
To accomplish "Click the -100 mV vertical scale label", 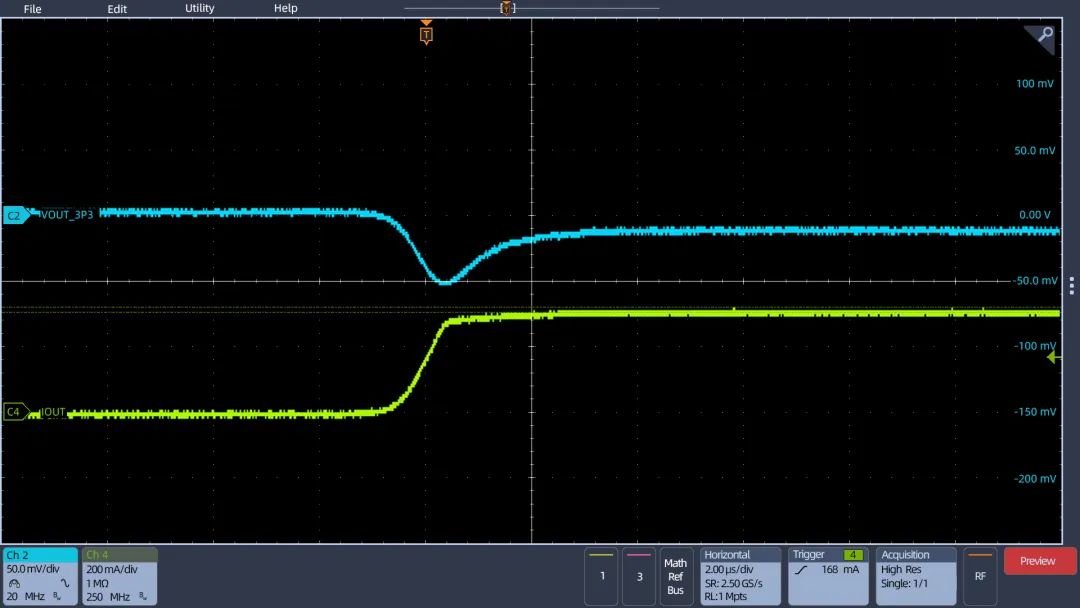I will click(x=1035, y=346).
